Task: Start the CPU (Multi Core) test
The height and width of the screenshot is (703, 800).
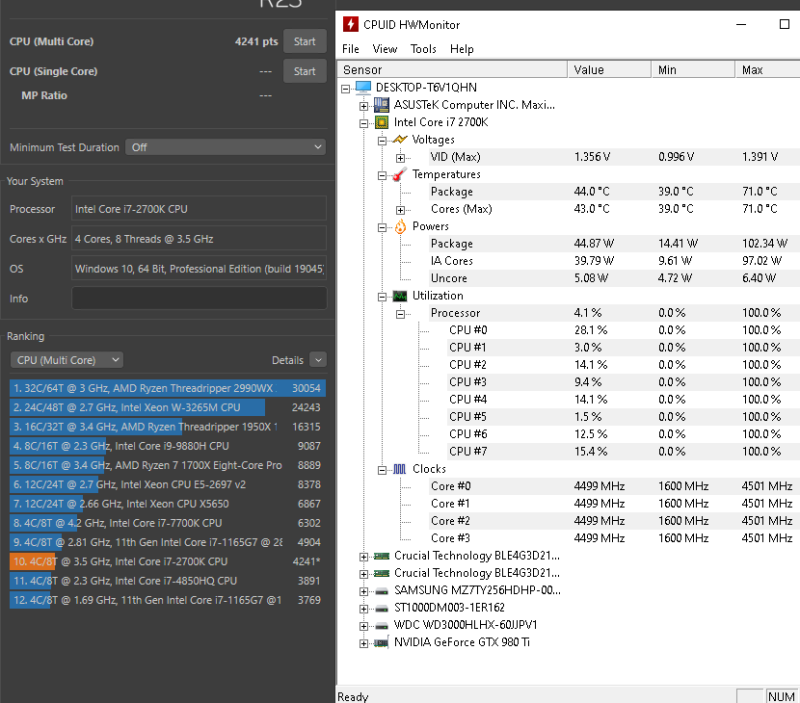Action: (305, 41)
